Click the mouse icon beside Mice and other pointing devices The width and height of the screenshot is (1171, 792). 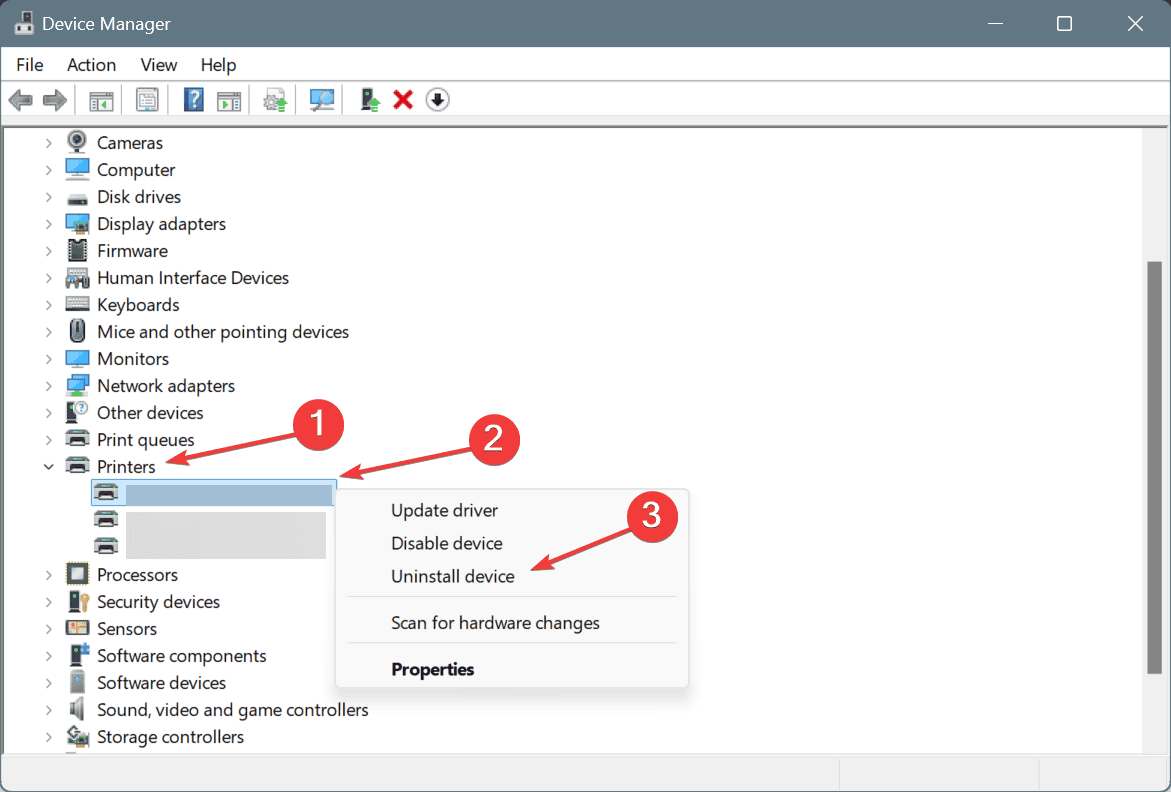pyautogui.click(x=77, y=331)
